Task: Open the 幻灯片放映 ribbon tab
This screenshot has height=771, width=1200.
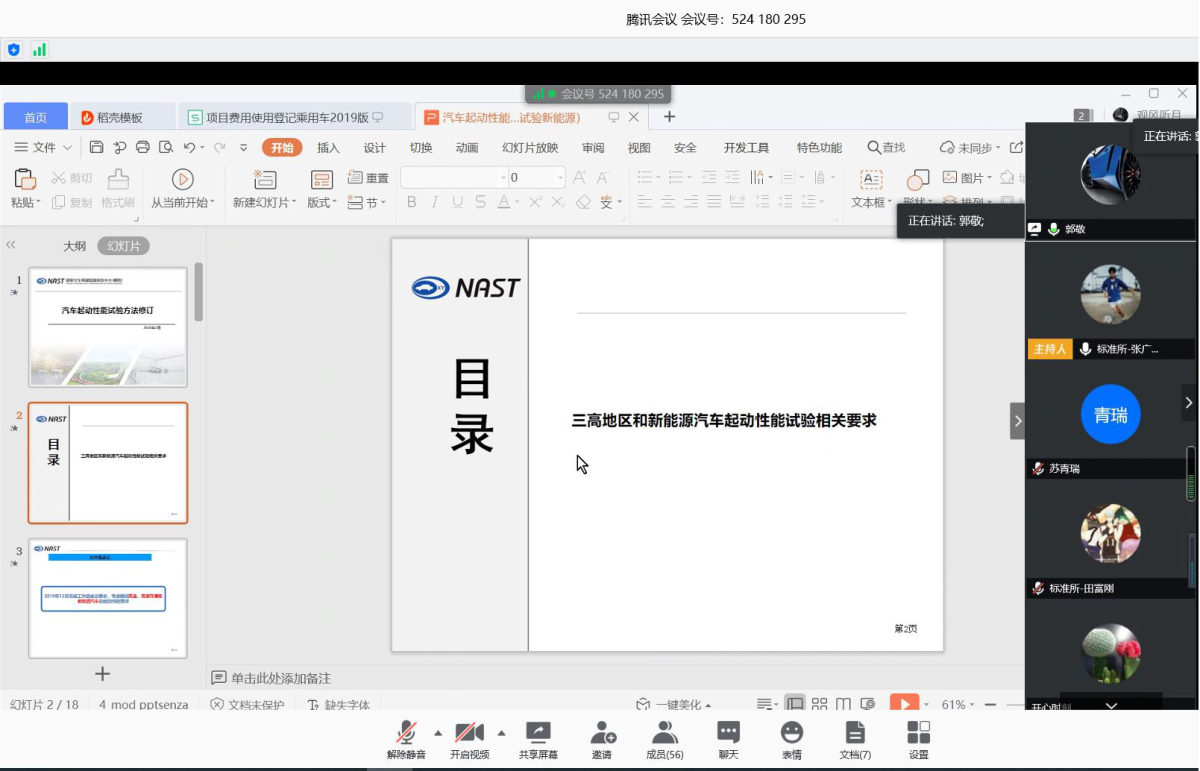Action: (x=530, y=148)
